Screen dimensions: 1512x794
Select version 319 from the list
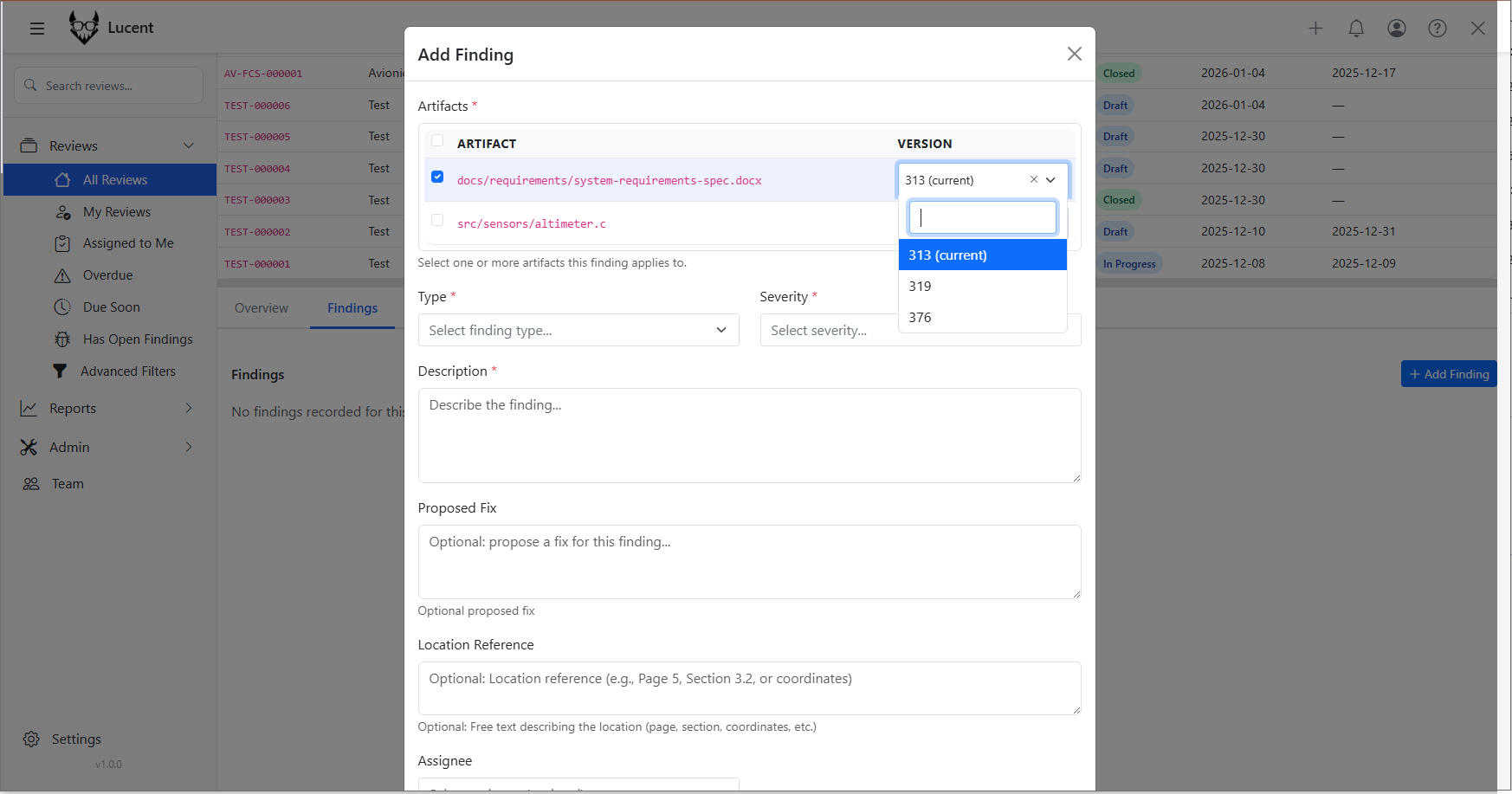920,286
